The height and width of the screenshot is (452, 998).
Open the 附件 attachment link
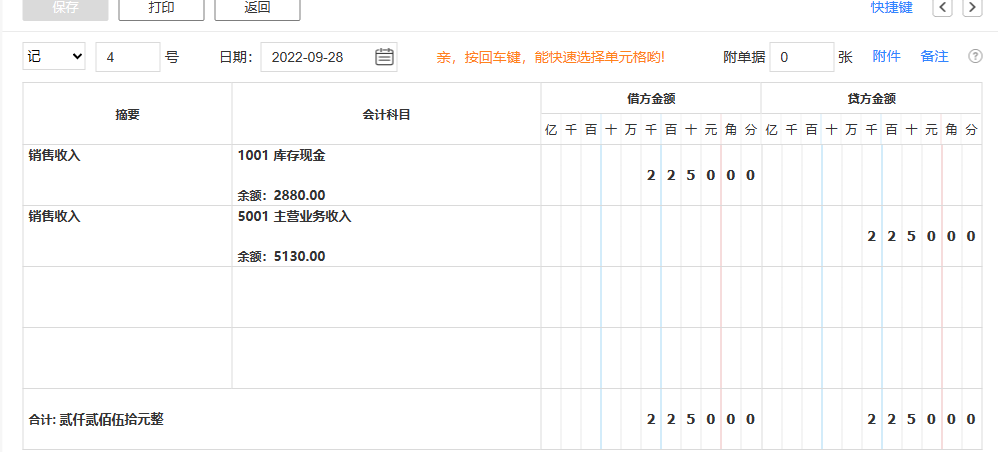(x=886, y=57)
